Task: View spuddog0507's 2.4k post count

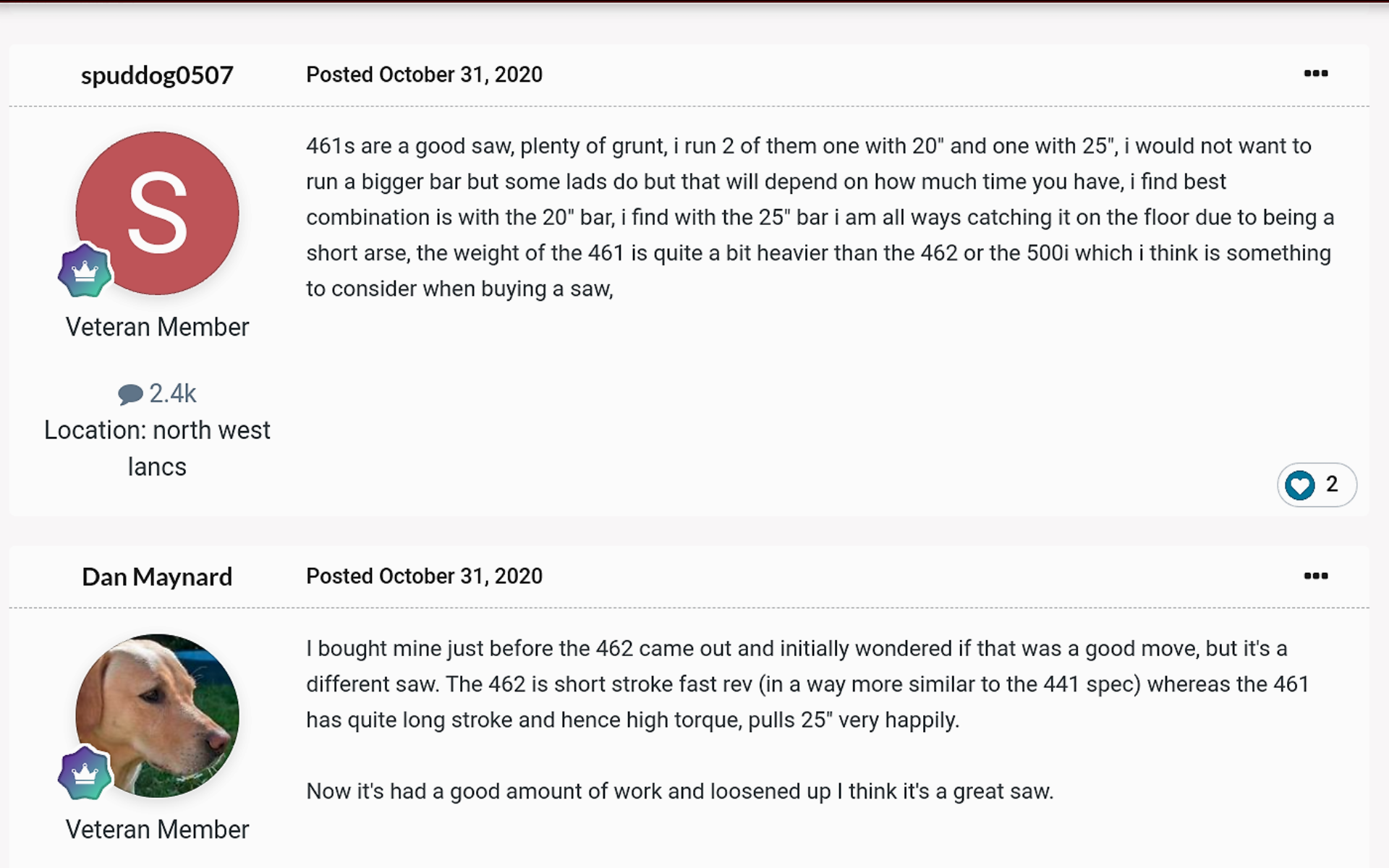Action: click(172, 393)
